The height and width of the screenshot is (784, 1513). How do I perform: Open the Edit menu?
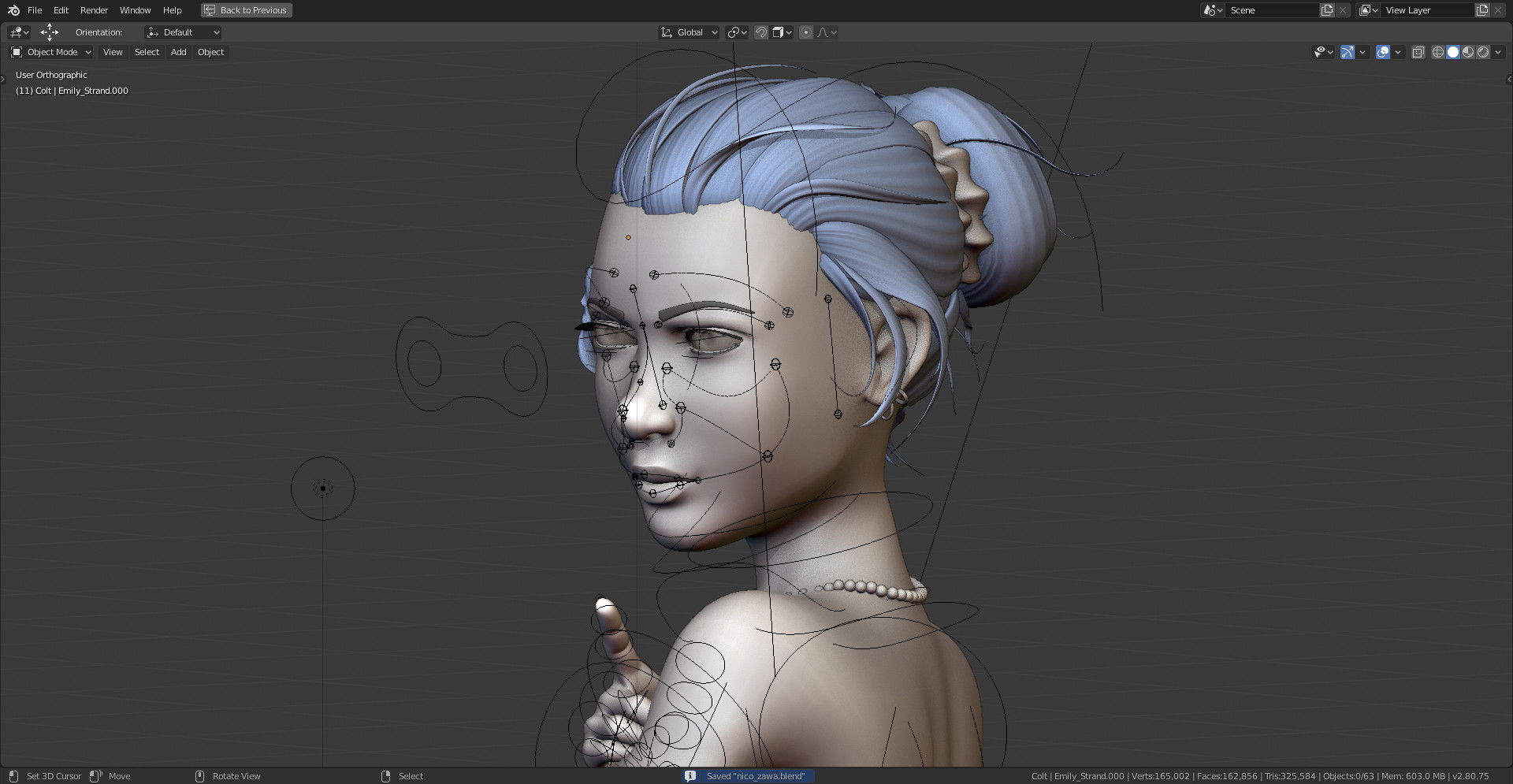coord(61,10)
